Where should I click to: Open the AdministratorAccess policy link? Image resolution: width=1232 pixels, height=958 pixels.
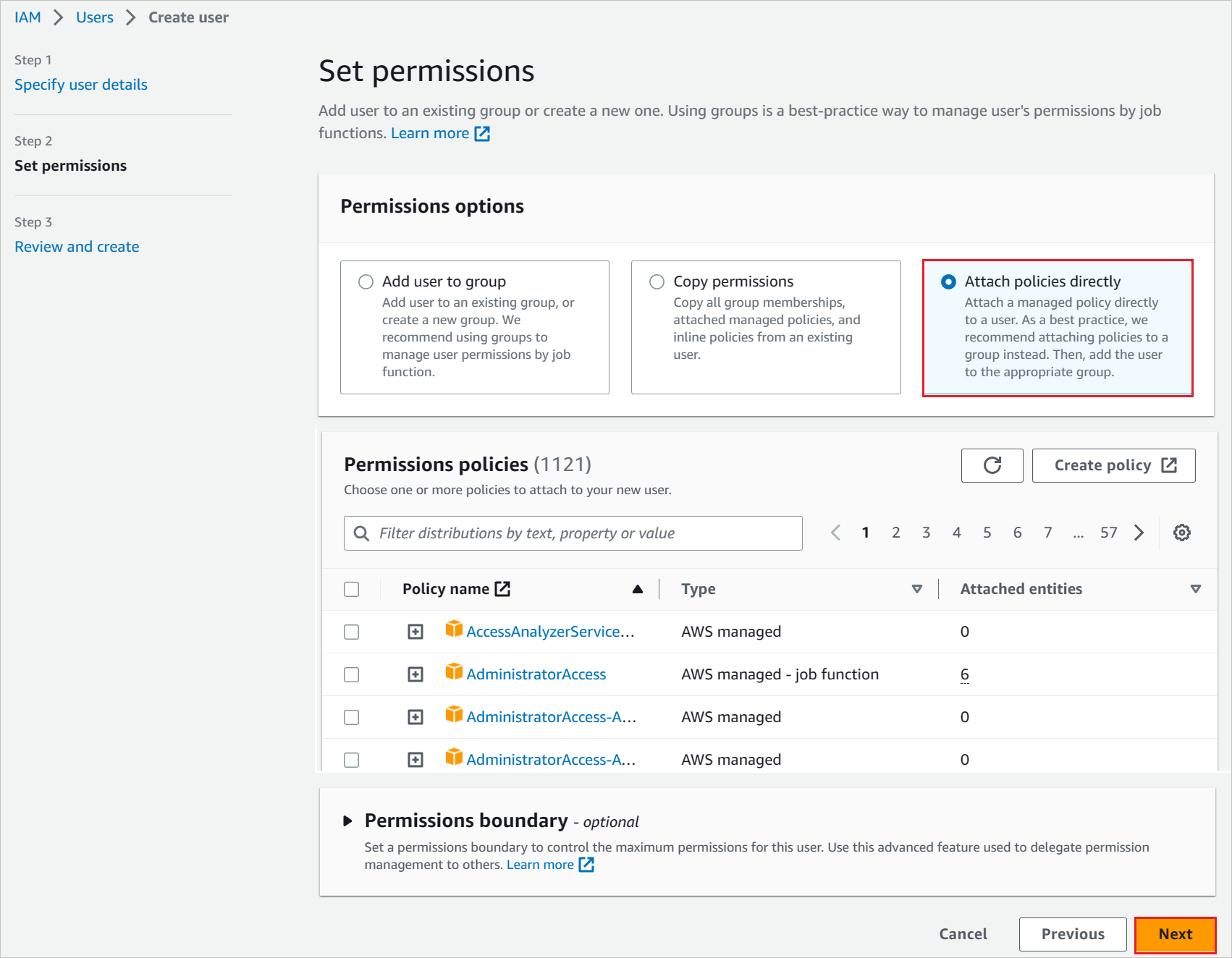(536, 674)
